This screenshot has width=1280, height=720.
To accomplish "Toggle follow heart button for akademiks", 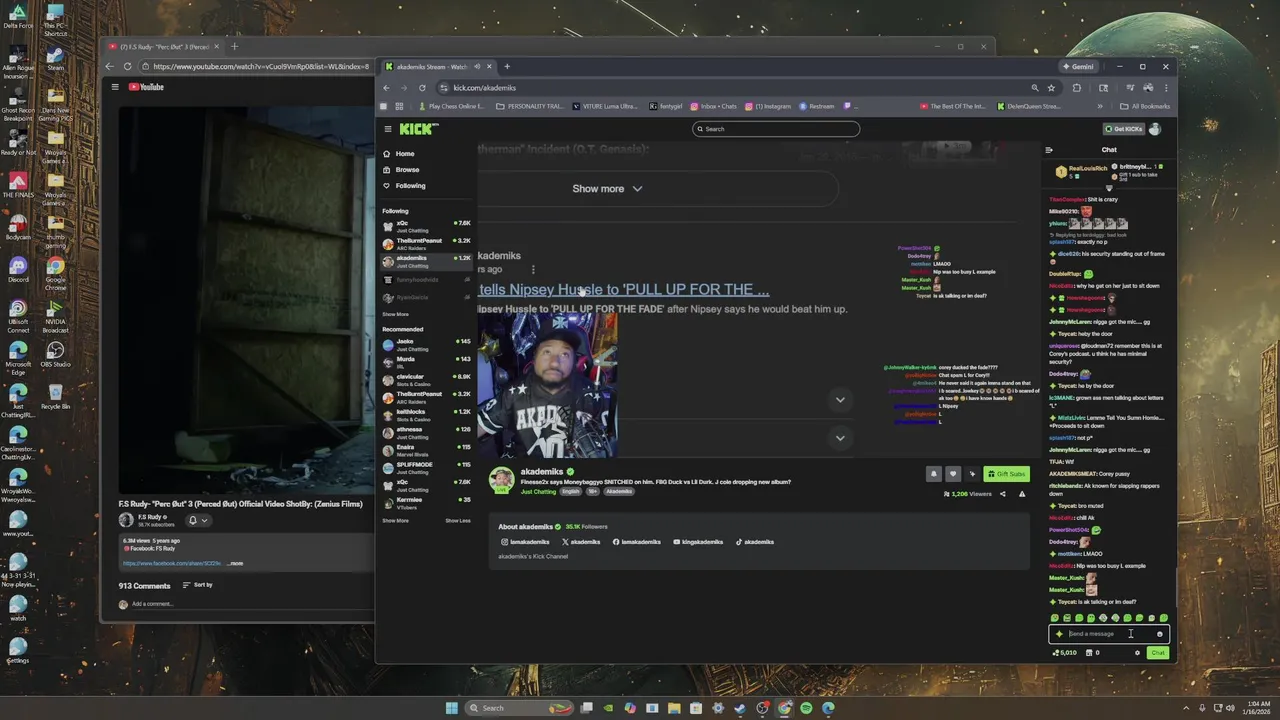I will pos(953,474).
